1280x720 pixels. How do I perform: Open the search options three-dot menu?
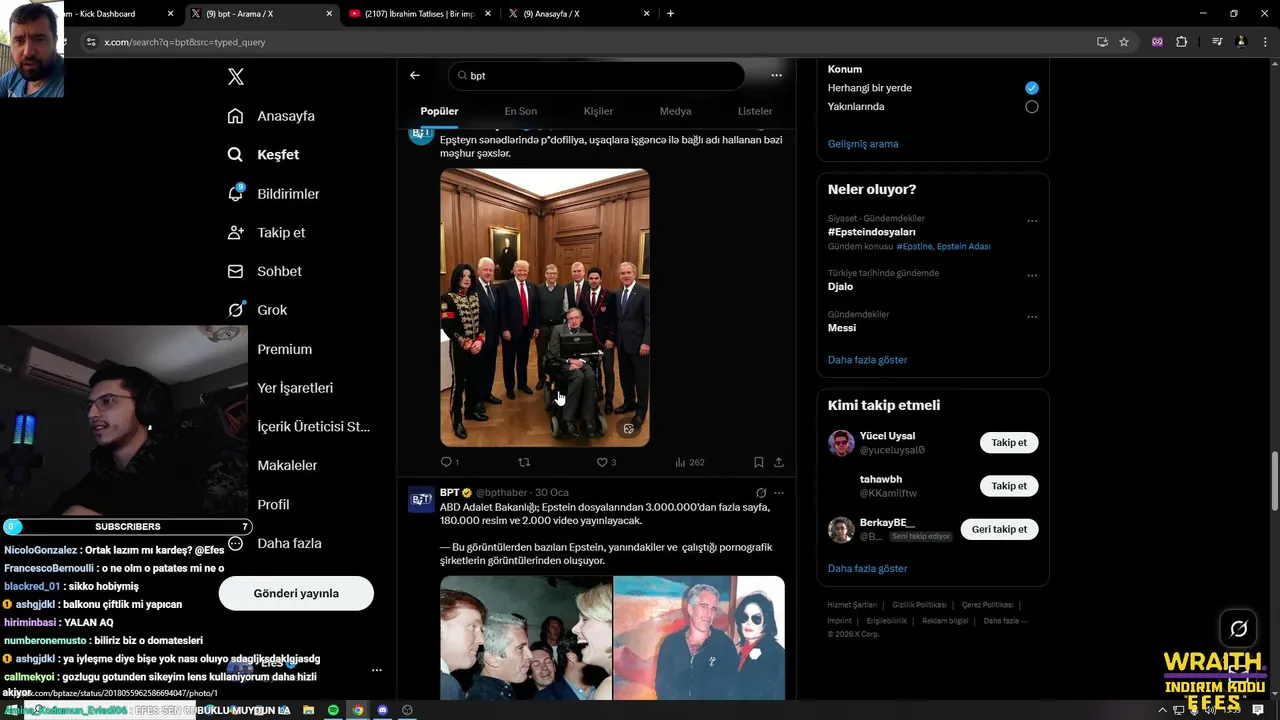(x=776, y=75)
